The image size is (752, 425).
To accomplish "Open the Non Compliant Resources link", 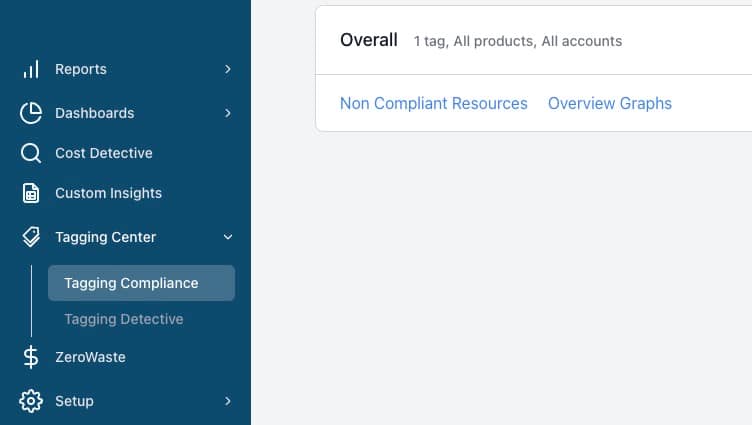I will coord(434,104).
